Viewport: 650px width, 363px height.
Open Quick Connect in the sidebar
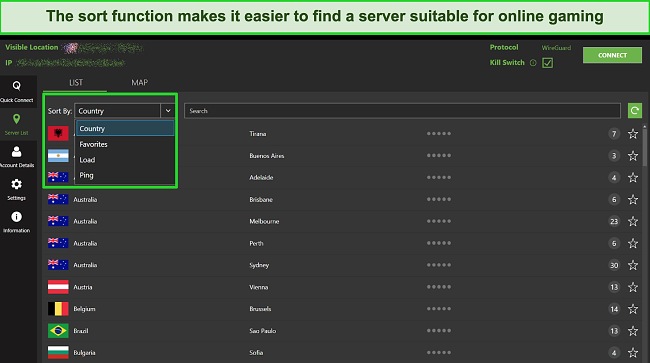pos(17,92)
